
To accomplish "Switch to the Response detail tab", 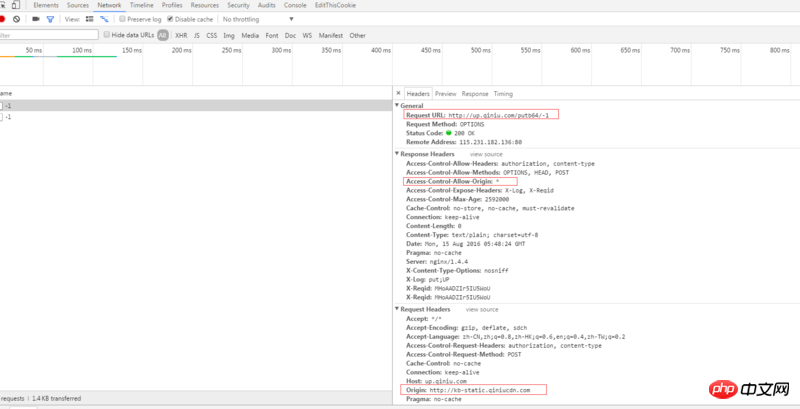I will (475, 94).
